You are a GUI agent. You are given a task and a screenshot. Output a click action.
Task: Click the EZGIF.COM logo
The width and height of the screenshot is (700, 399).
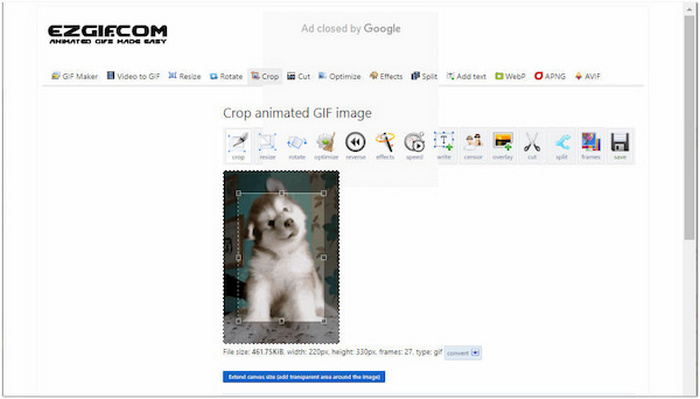108,34
